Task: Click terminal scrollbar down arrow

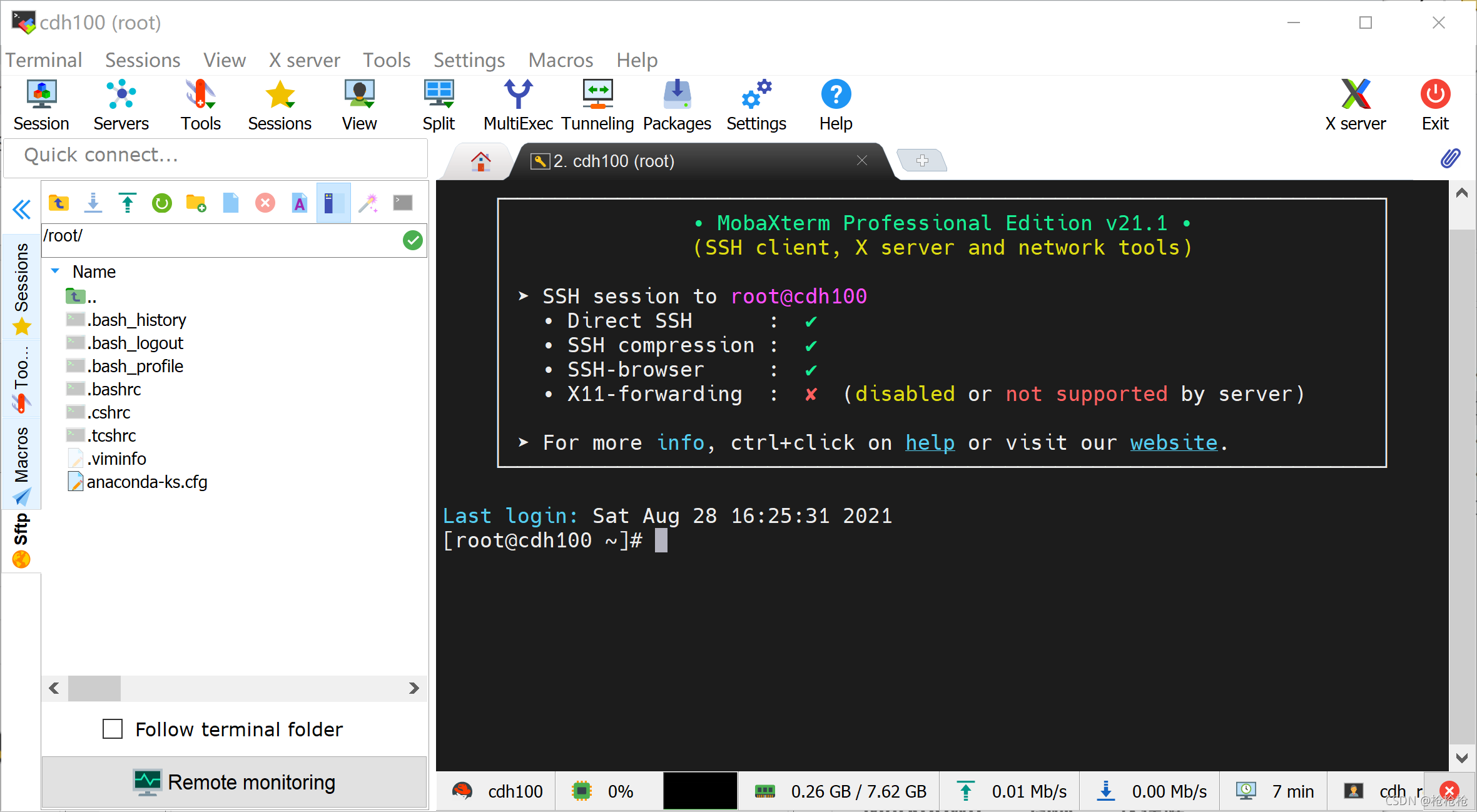Action: (x=1462, y=758)
